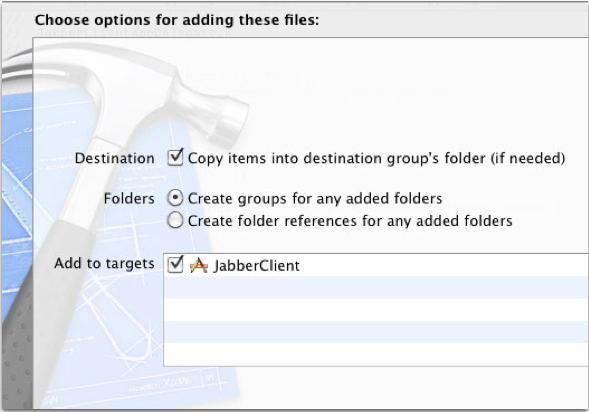Click the bottom empty row of targets list
This screenshot has height=412, width=589.
pyautogui.click(x=376, y=354)
